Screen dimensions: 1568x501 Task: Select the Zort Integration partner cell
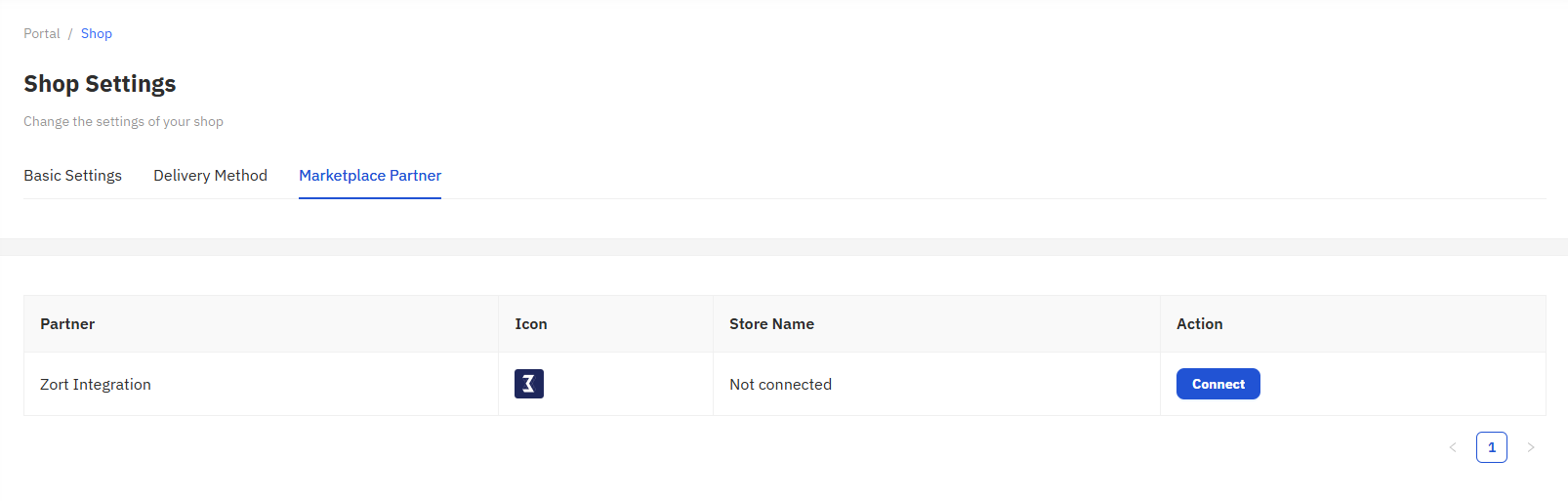click(261, 384)
